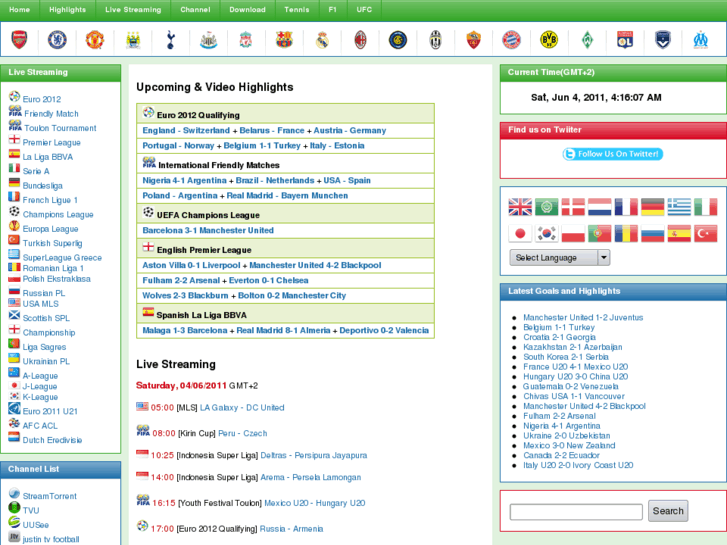Select the FC Barcelona crest
This screenshot has width=727, height=545.
pyautogui.click(x=284, y=40)
